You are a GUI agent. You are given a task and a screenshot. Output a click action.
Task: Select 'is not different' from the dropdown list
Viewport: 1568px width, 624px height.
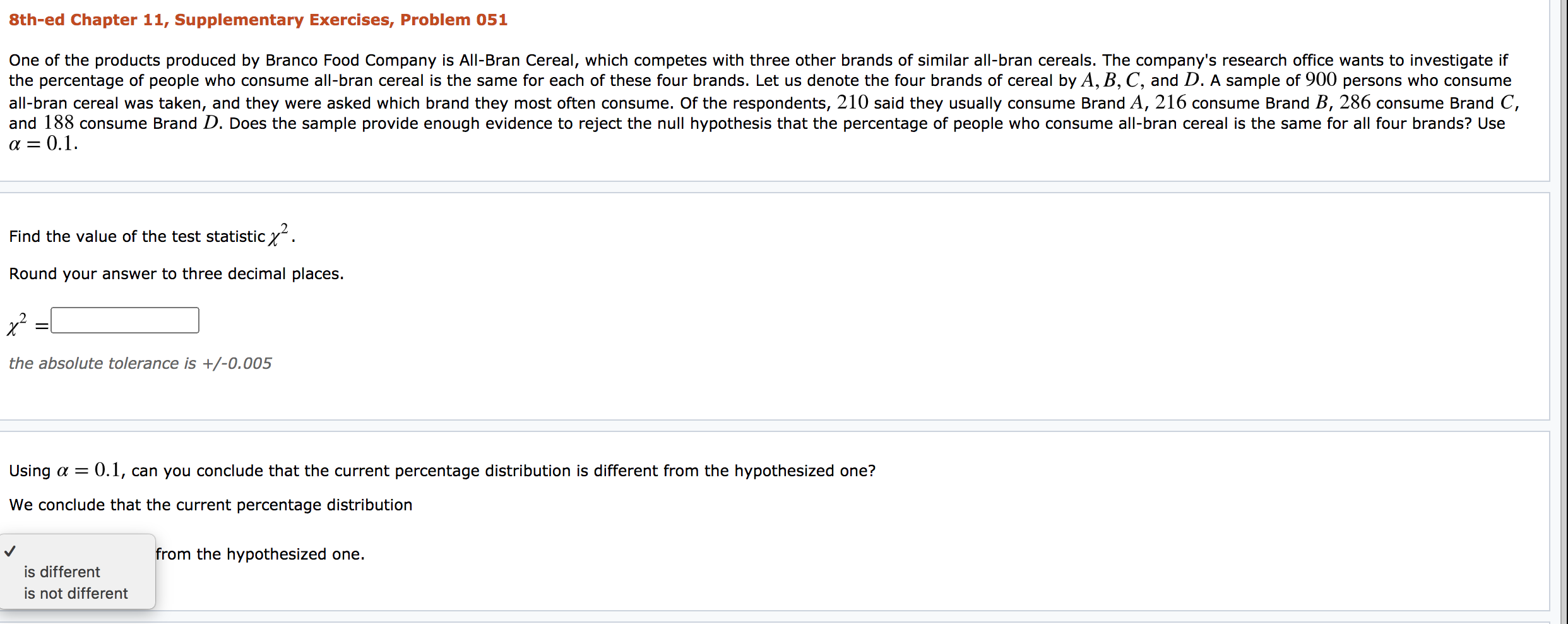coord(75,593)
